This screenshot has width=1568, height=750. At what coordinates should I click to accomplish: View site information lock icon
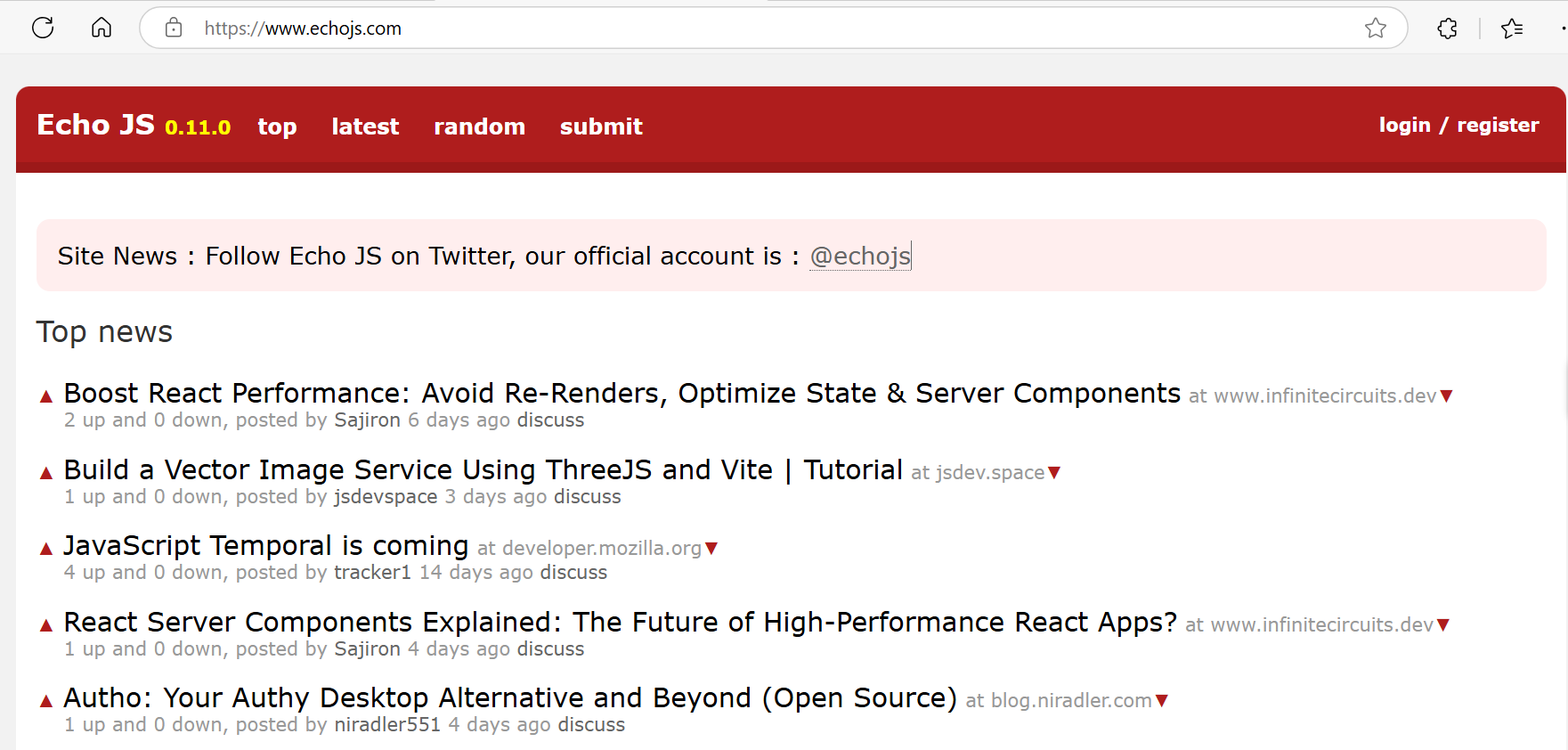click(x=174, y=29)
